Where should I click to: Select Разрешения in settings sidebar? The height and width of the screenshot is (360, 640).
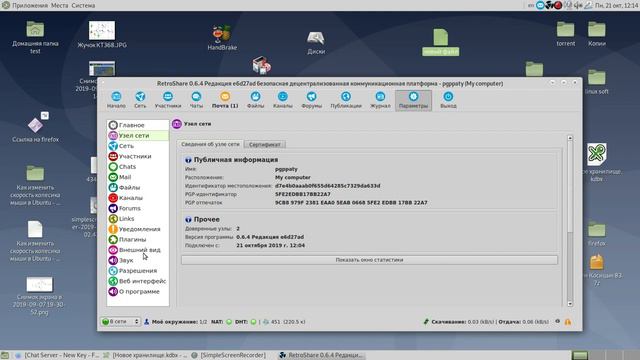pos(138,271)
